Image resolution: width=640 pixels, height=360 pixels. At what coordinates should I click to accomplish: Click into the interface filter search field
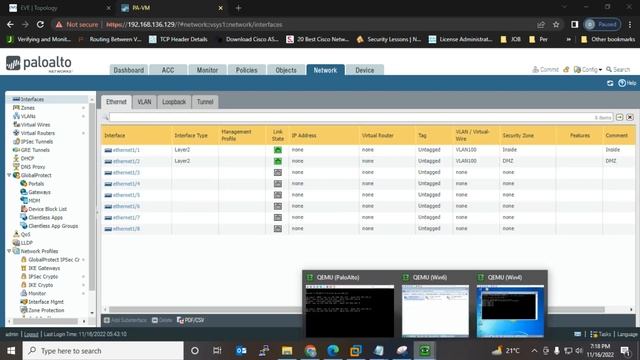pyautogui.click(x=361, y=118)
